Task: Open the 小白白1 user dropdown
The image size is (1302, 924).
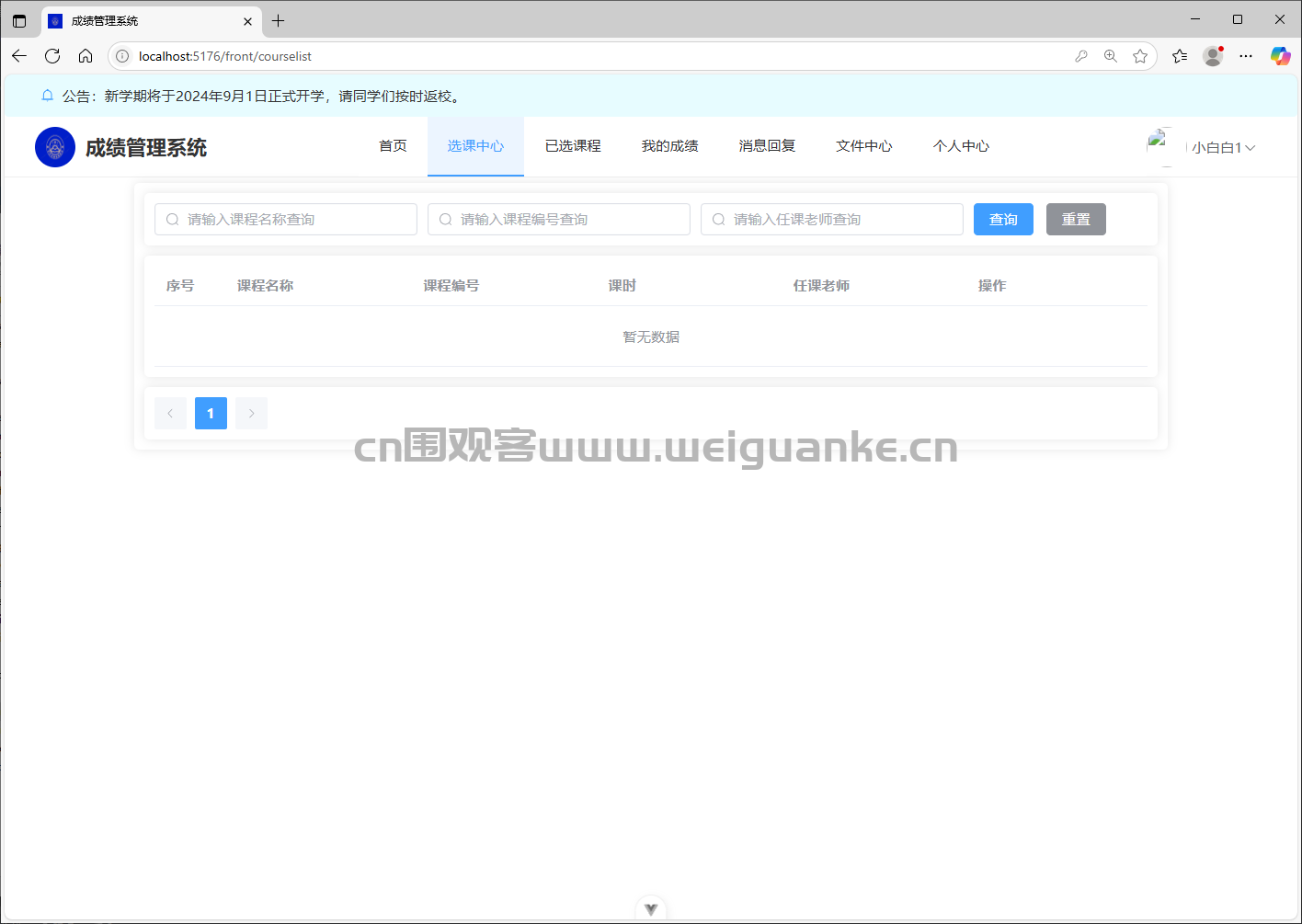Action: (x=1223, y=146)
